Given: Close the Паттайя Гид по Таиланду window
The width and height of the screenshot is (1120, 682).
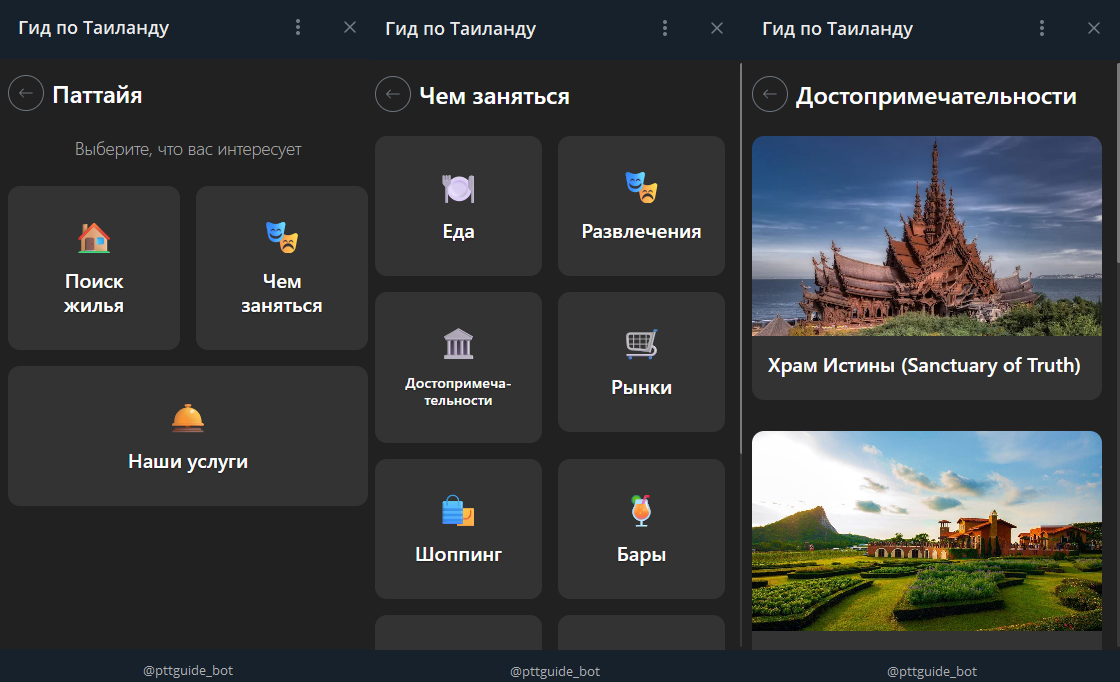Looking at the screenshot, I should coord(350,27).
